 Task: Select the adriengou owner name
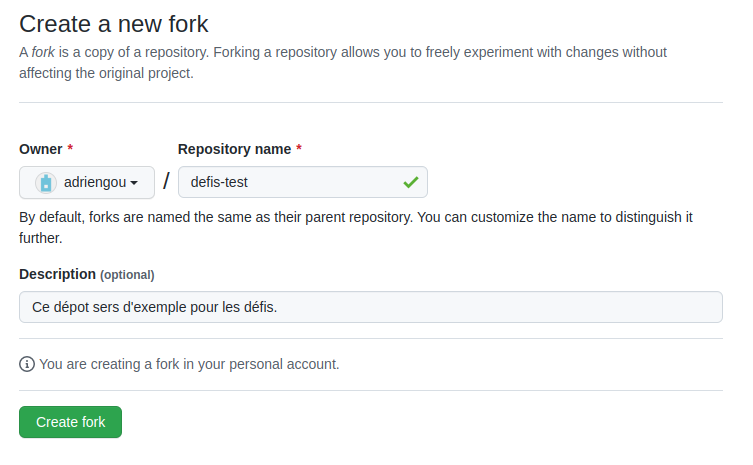94,182
